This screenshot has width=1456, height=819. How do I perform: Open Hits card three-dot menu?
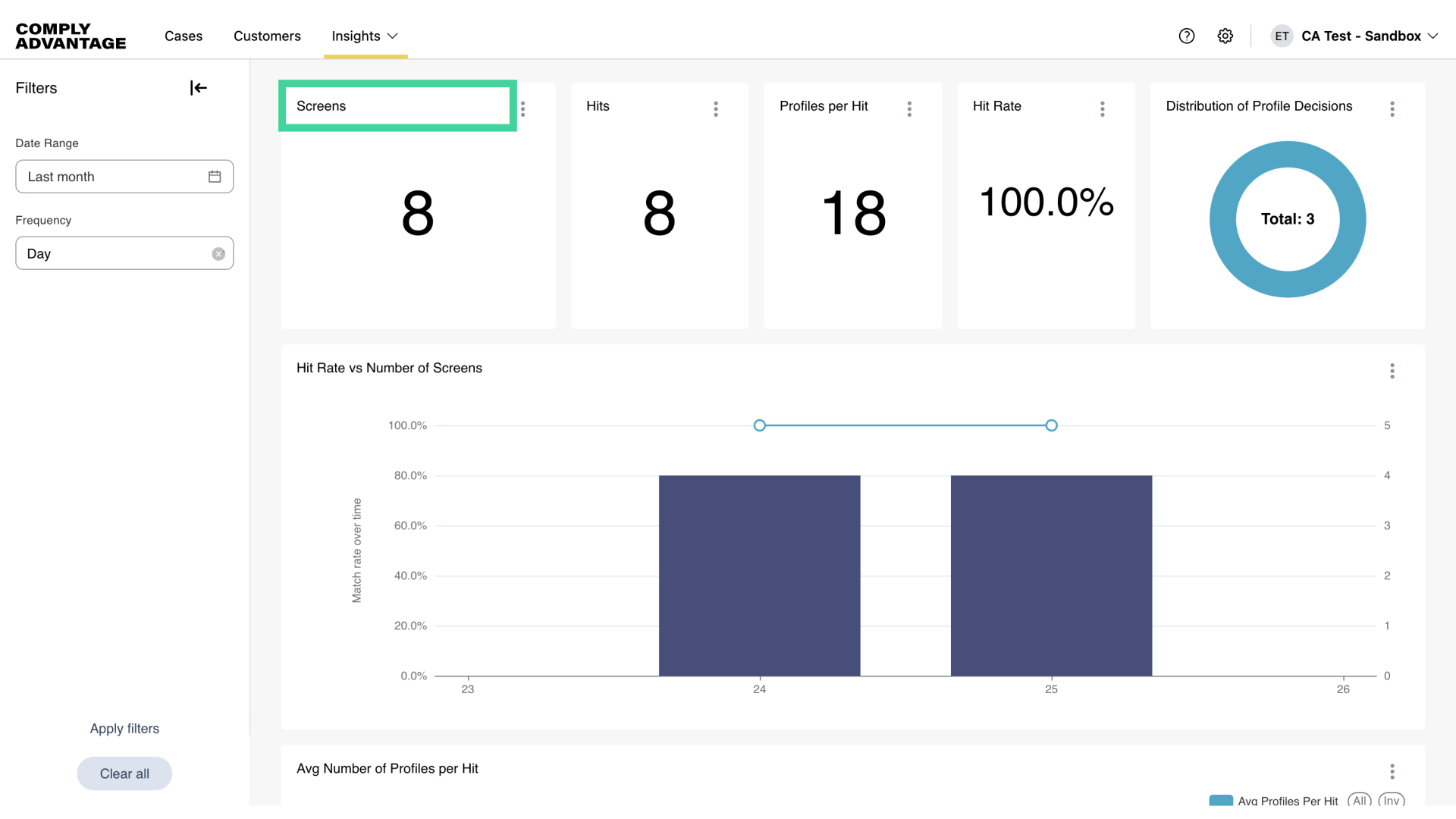pyautogui.click(x=715, y=109)
